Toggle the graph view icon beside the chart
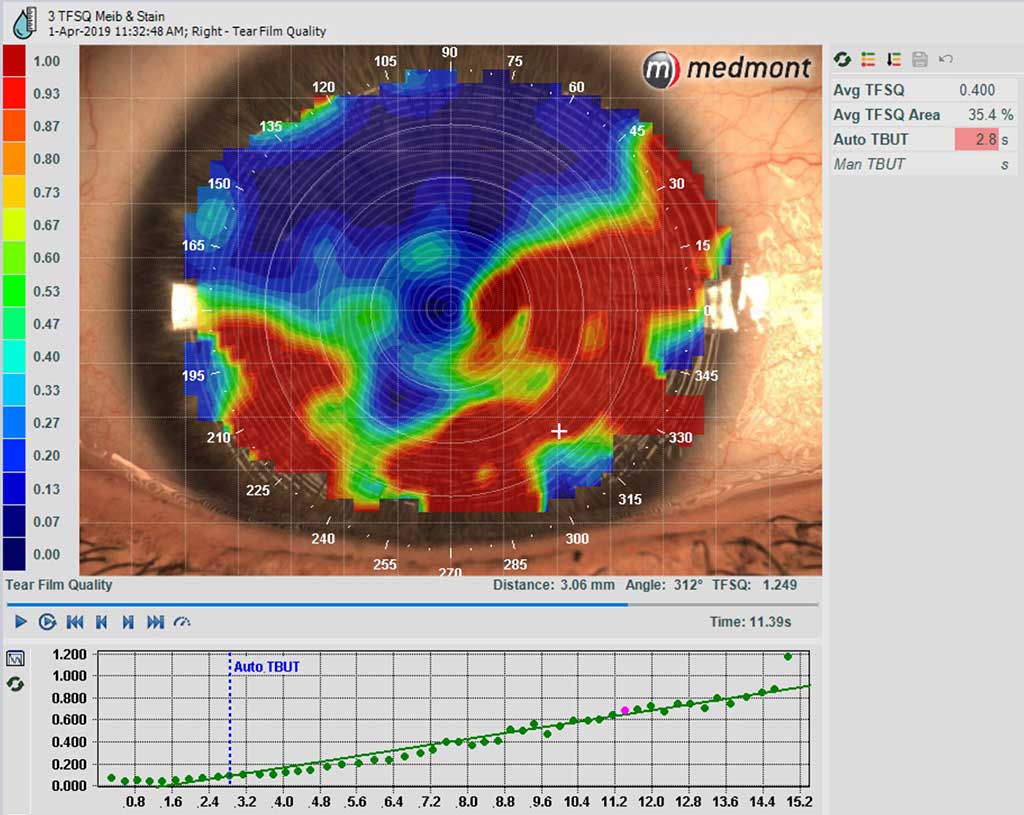 pos(15,659)
